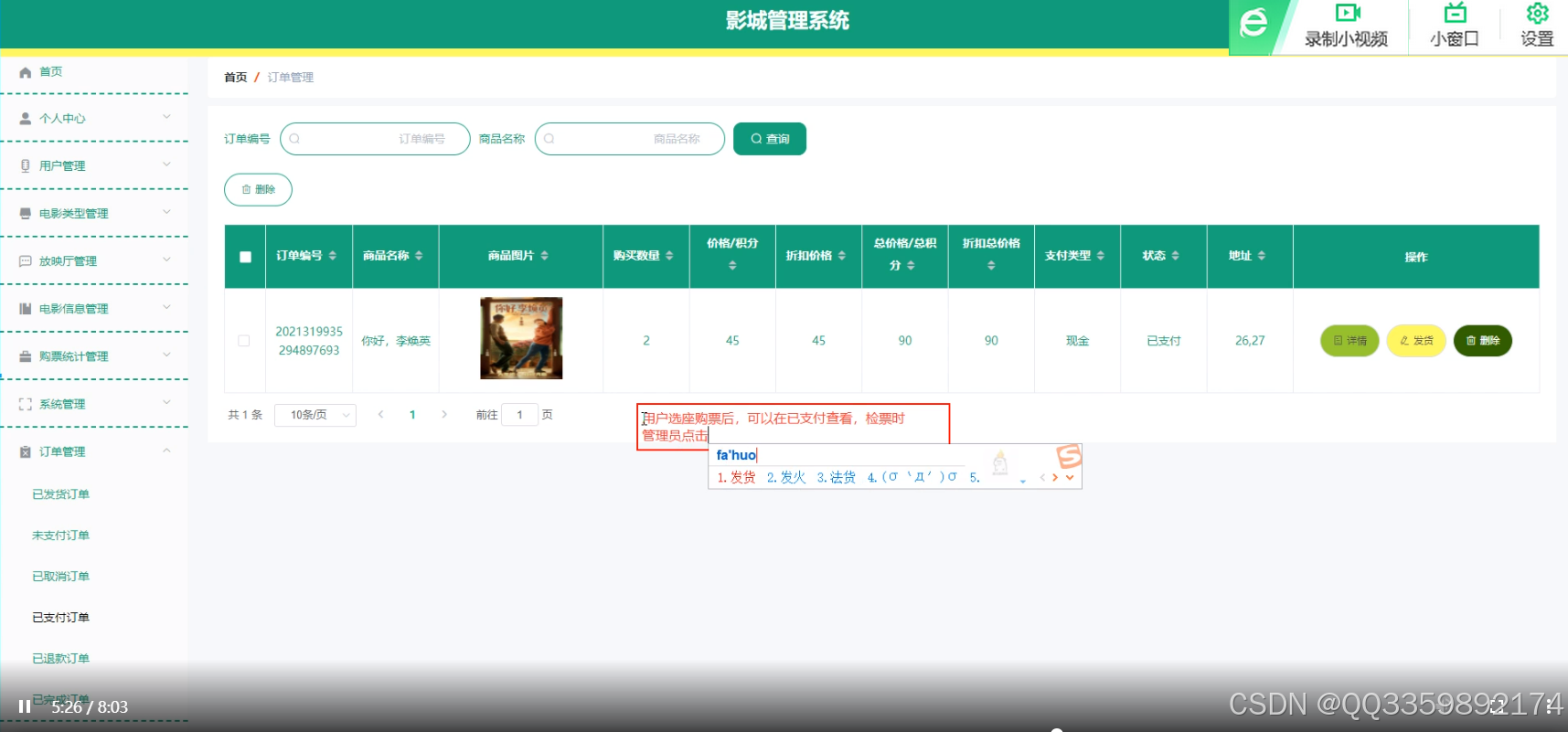The height and width of the screenshot is (732, 1568).
Task: Sort by 地址 column arrows
Action: coord(1262,256)
